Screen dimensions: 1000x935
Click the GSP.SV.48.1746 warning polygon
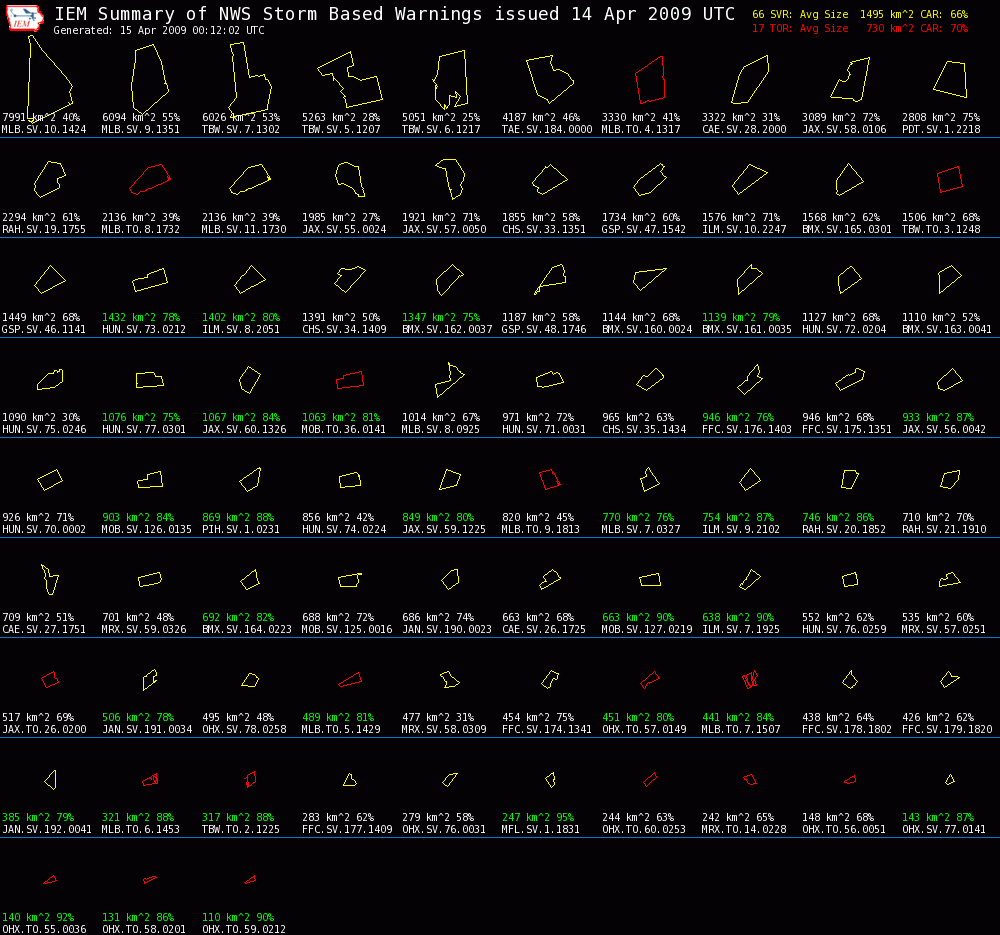pos(550,279)
